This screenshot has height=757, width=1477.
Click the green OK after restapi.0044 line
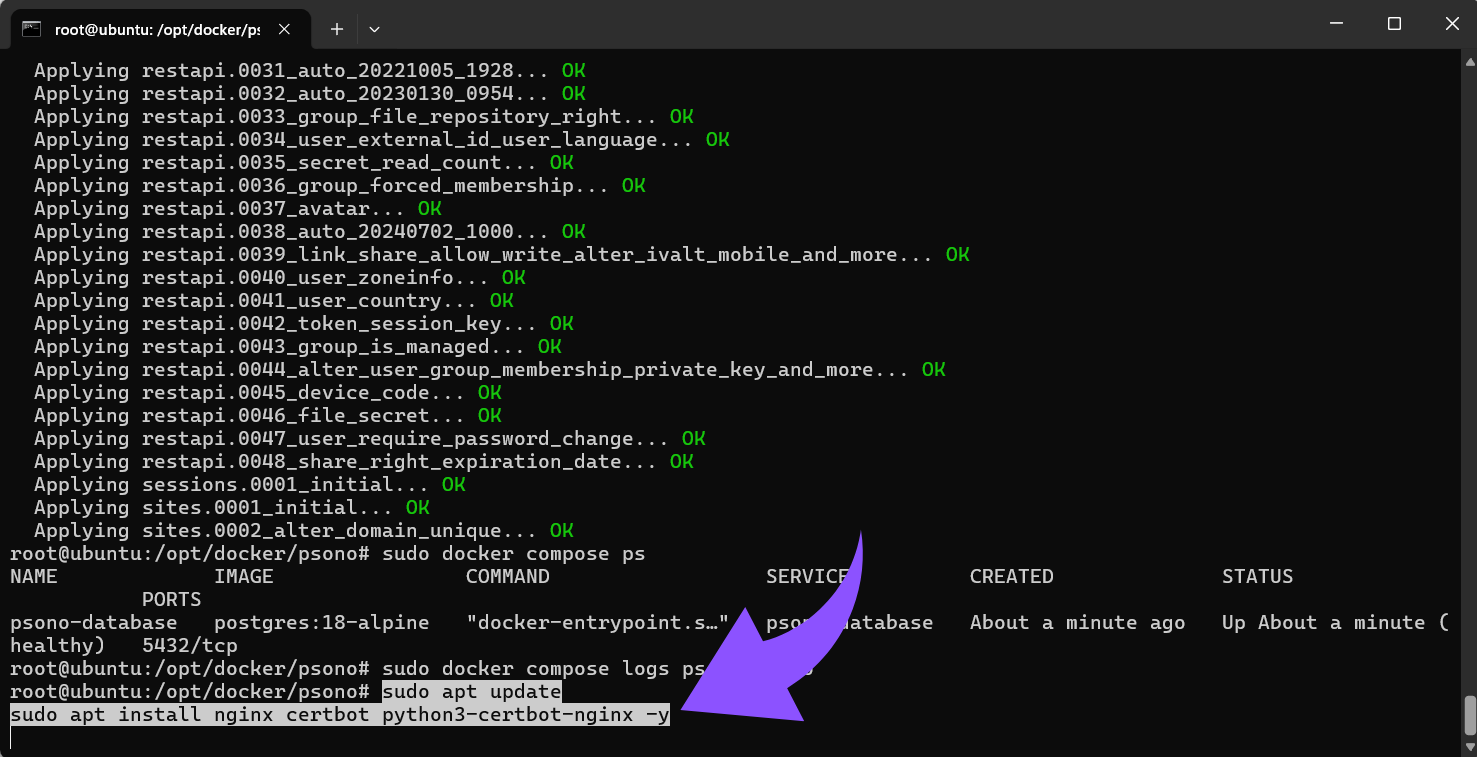point(933,370)
